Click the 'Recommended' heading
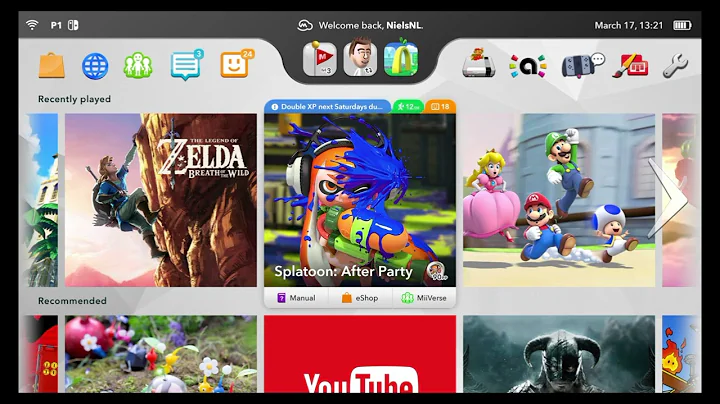Viewport: 720px width, 404px height. point(72,301)
